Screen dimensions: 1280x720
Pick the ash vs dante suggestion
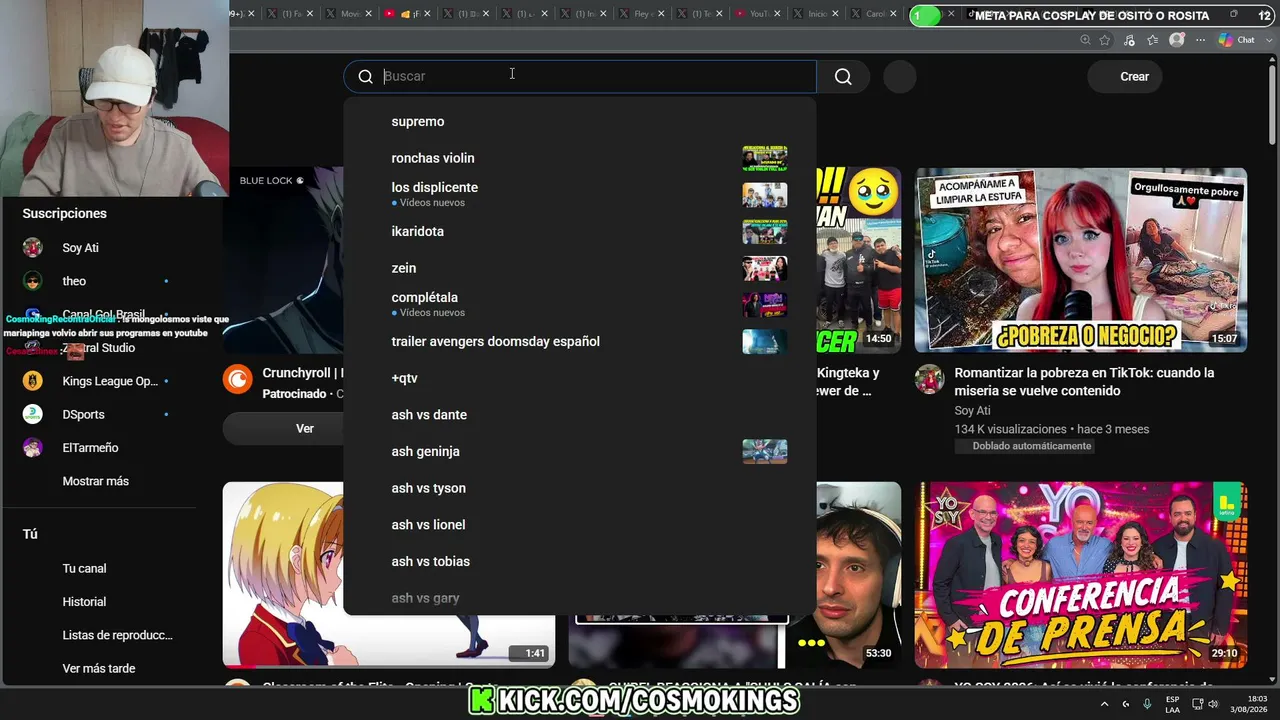pyautogui.click(x=580, y=415)
